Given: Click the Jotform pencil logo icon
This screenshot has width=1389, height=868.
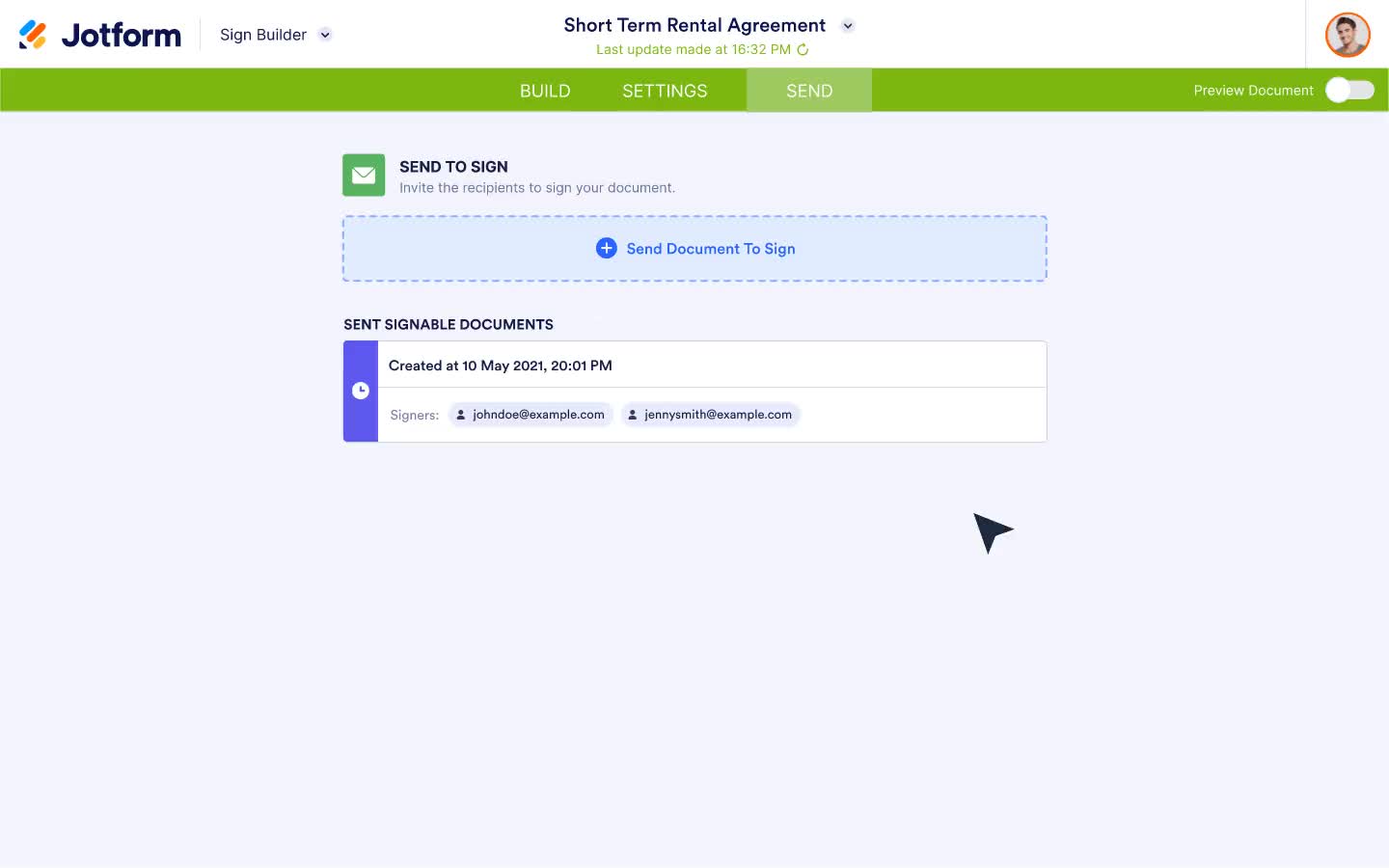Looking at the screenshot, I should pyautogui.click(x=33, y=35).
